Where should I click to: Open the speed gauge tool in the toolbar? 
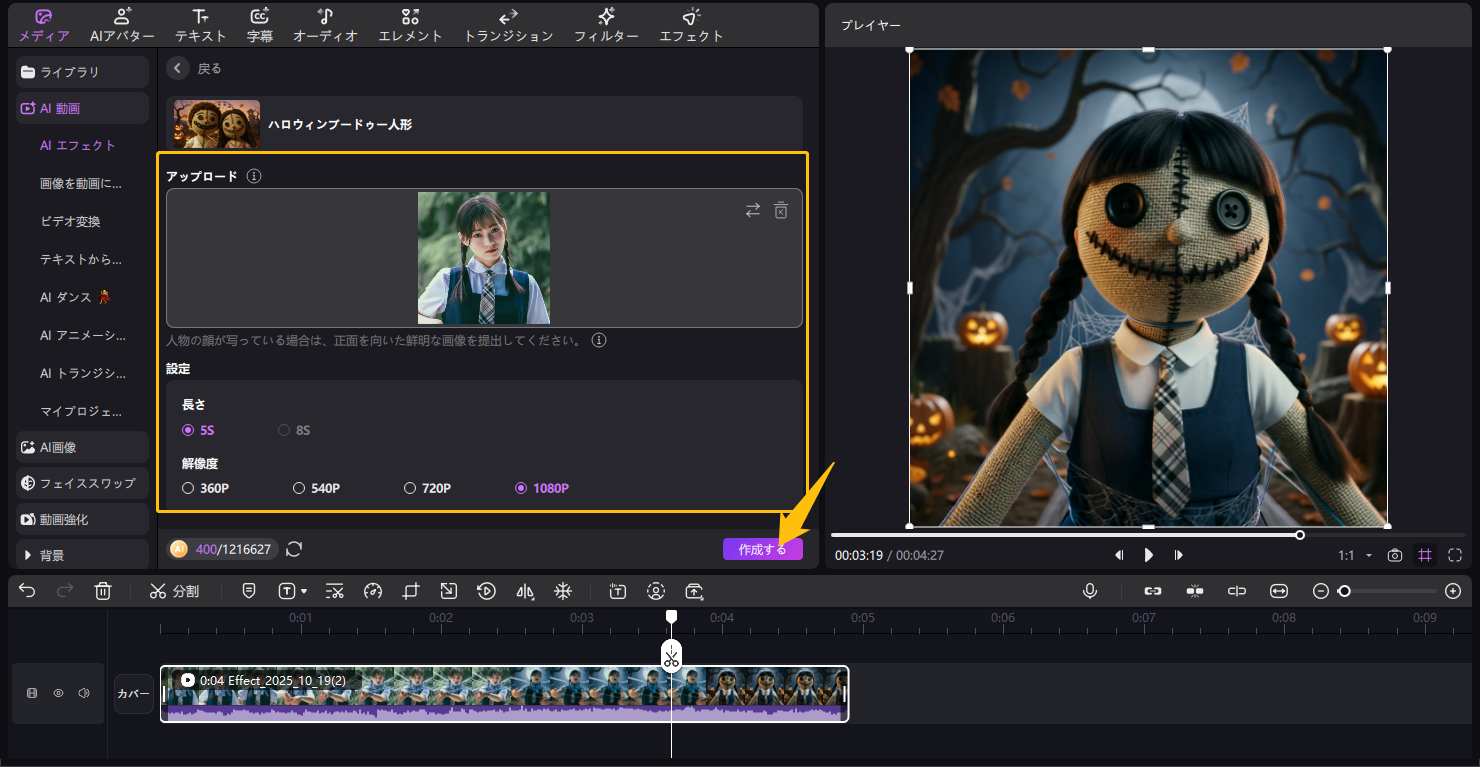point(373,591)
